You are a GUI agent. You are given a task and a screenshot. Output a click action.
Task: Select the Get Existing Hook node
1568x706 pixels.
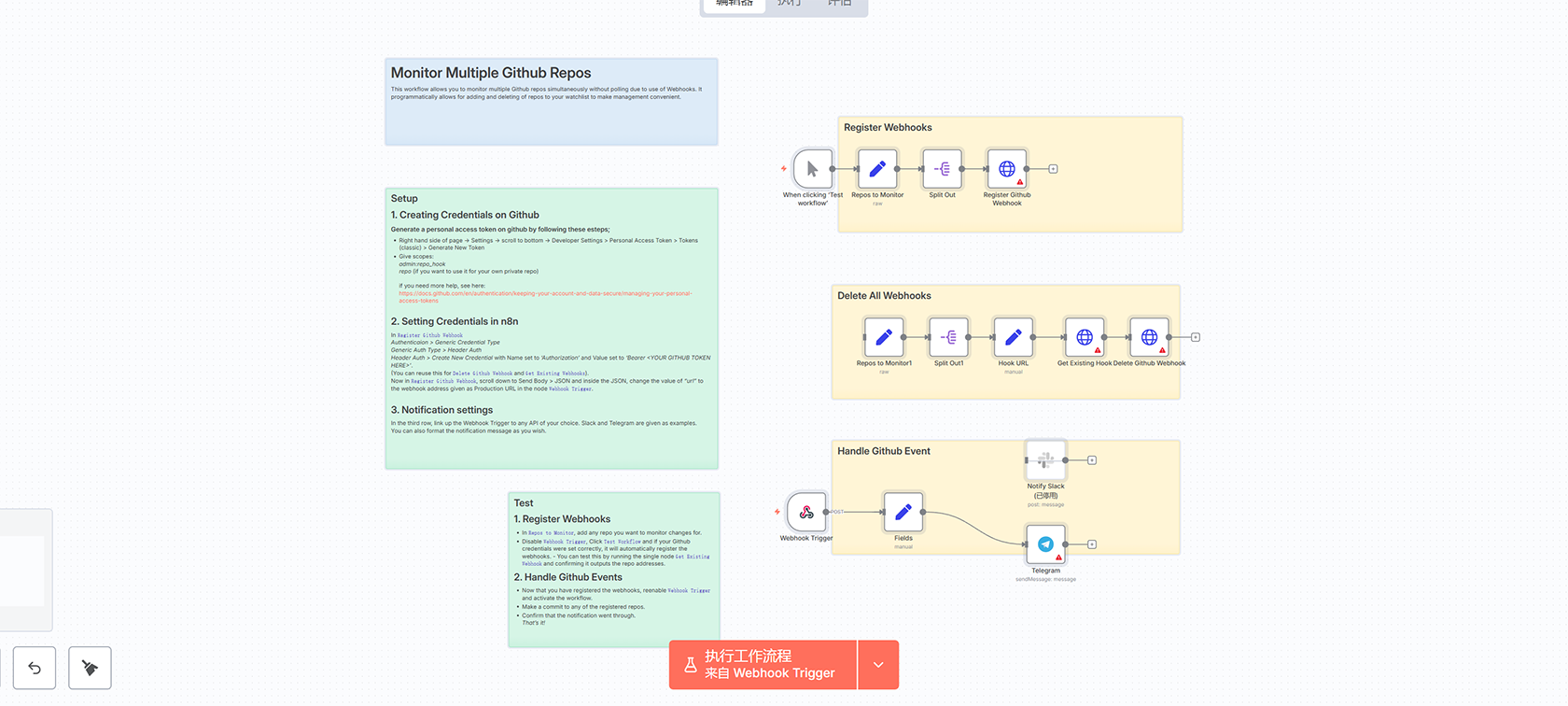1084,337
